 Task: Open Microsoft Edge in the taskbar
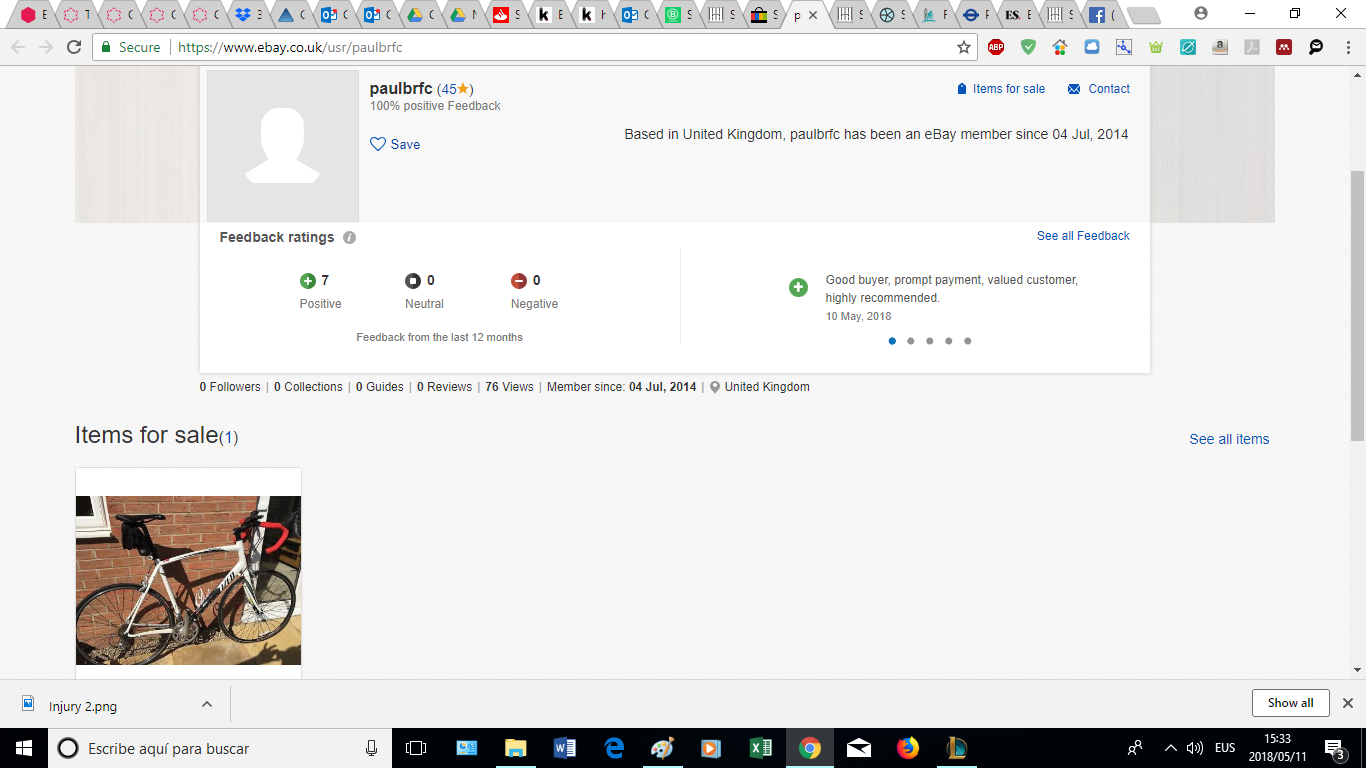614,748
